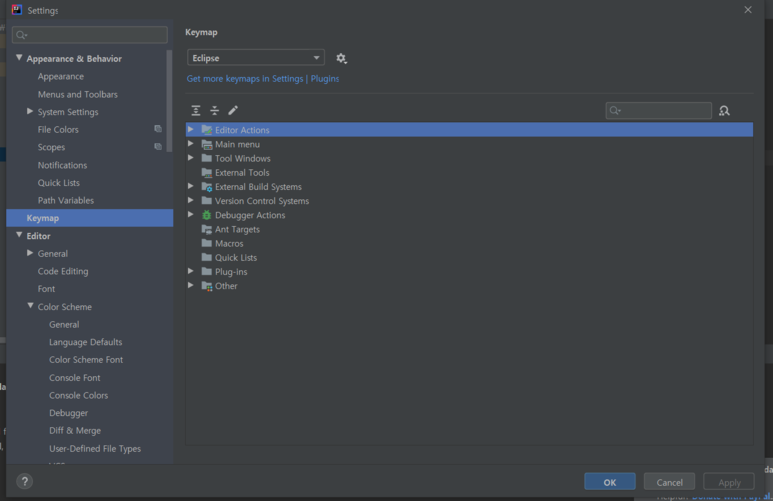Click the Expand All icon in Keymap toolbar
Image resolution: width=773 pixels, height=501 pixels.
click(x=196, y=110)
